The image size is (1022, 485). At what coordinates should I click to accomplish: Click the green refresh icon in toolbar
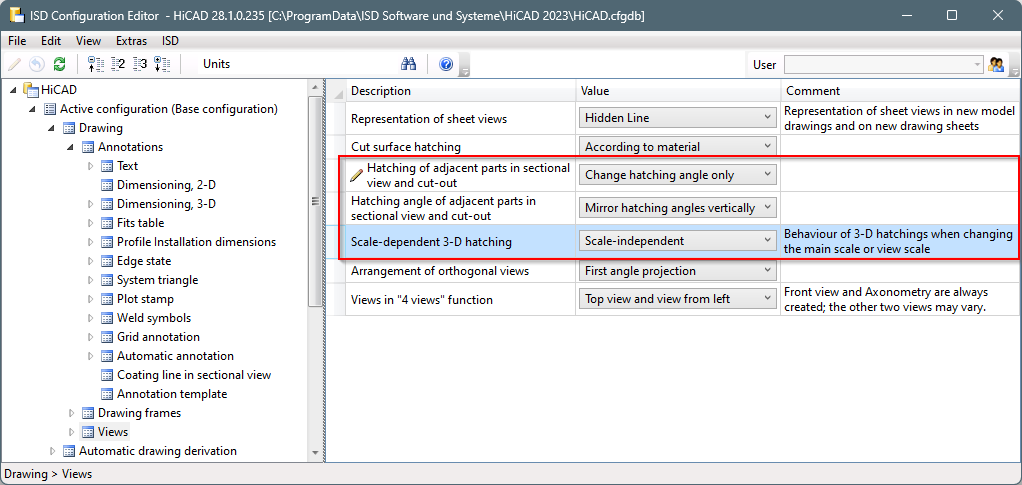[x=59, y=64]
